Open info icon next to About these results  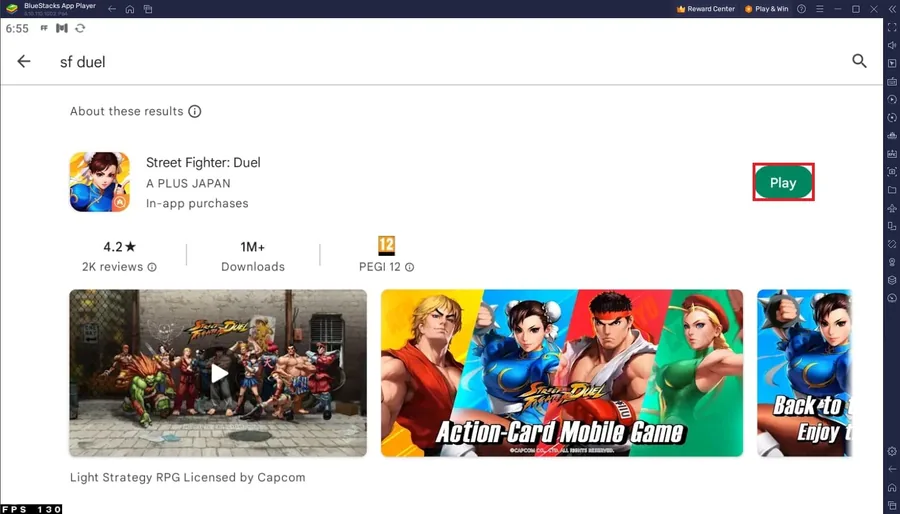click(195, 111)
